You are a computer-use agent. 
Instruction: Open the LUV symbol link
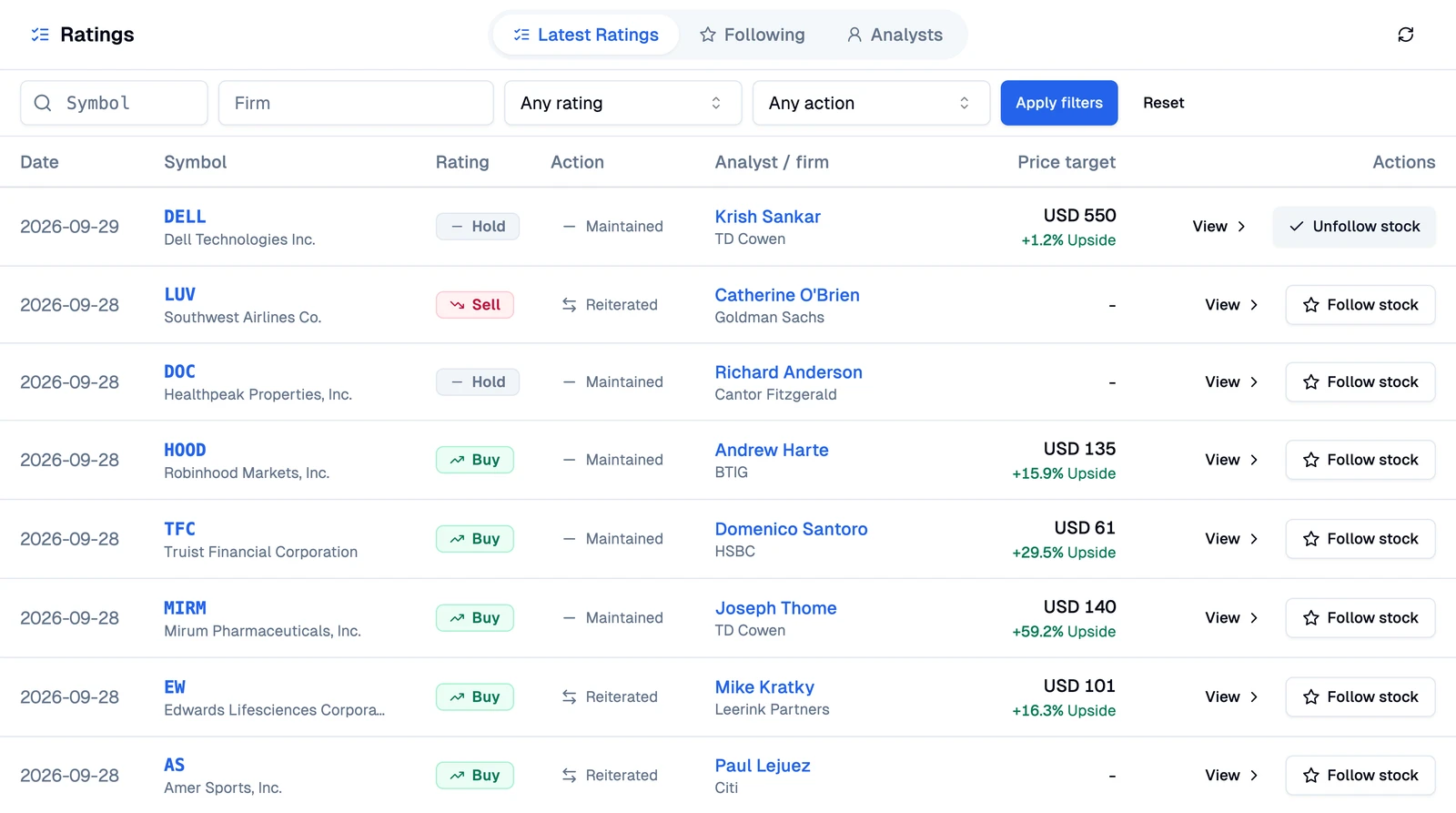179,294
